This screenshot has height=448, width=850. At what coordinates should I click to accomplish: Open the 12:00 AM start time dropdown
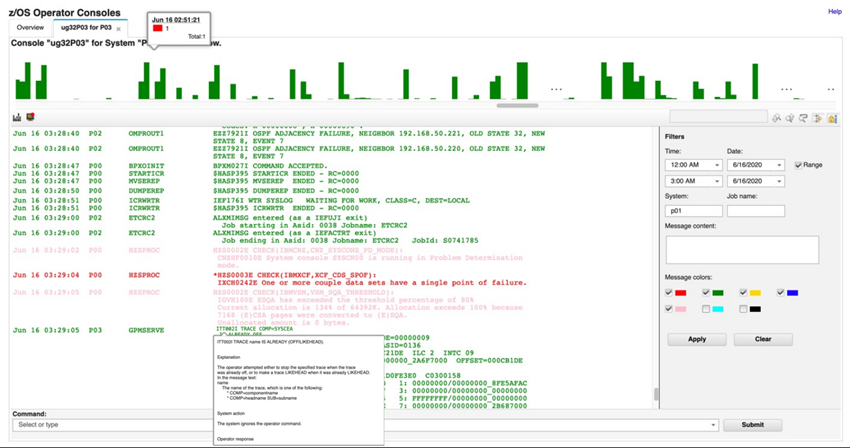click(x=717, y=165)
